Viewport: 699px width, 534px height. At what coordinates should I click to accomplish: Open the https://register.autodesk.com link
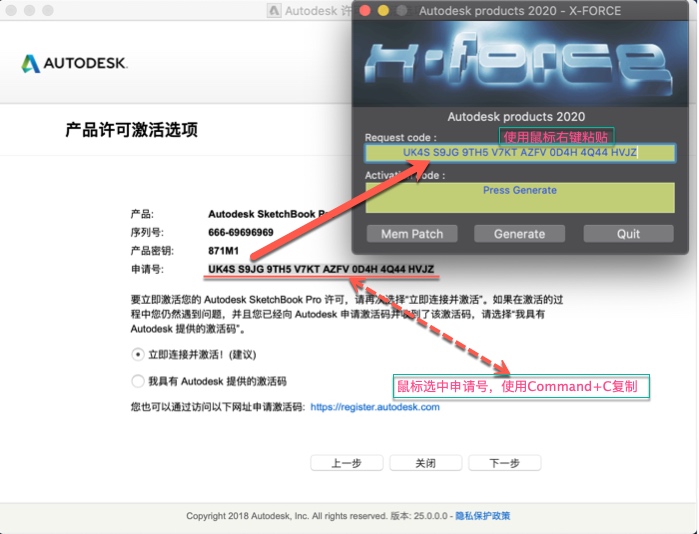tap(375, 407)
